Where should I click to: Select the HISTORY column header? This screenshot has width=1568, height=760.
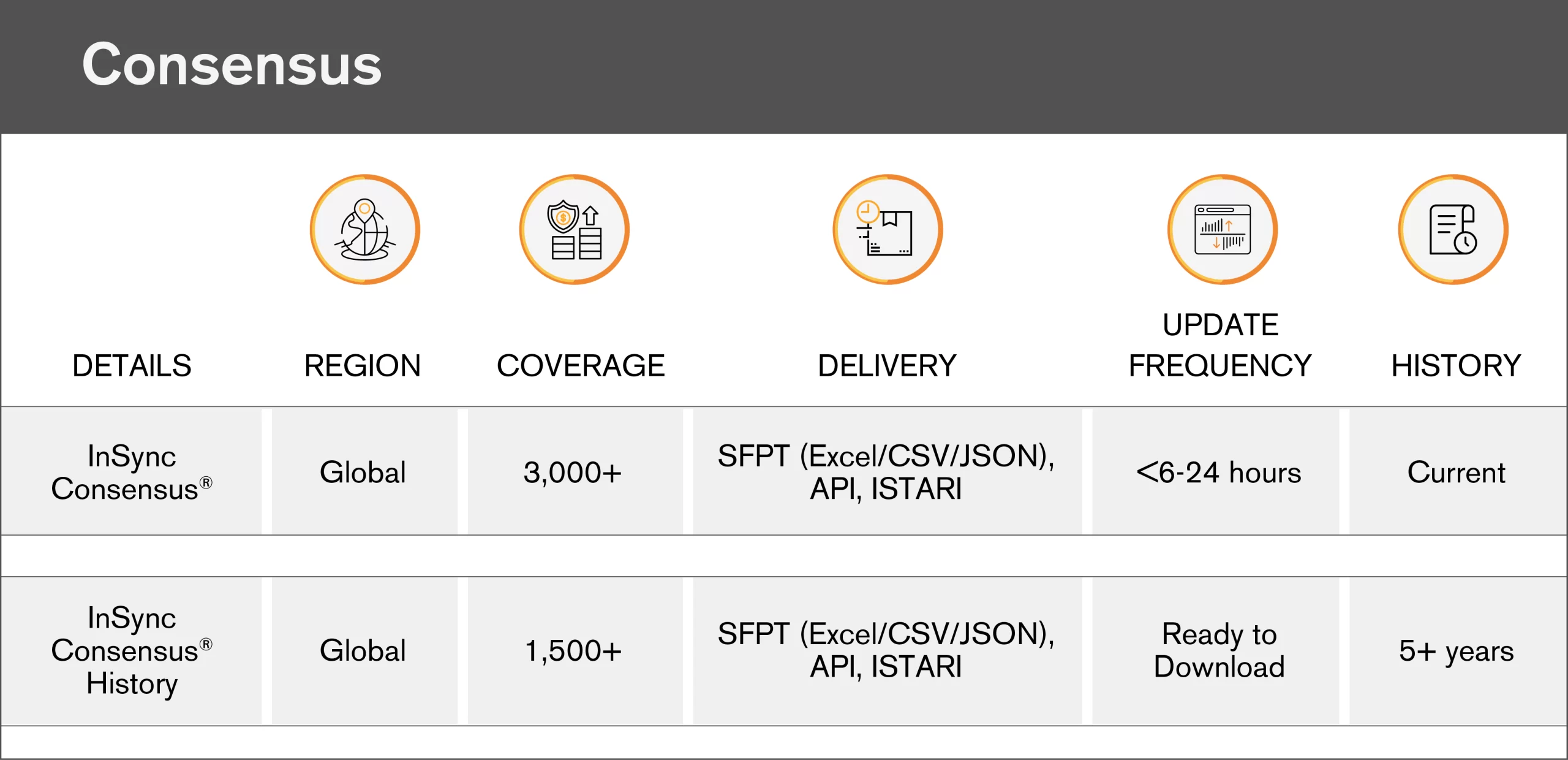click(x=1456, y=366)
